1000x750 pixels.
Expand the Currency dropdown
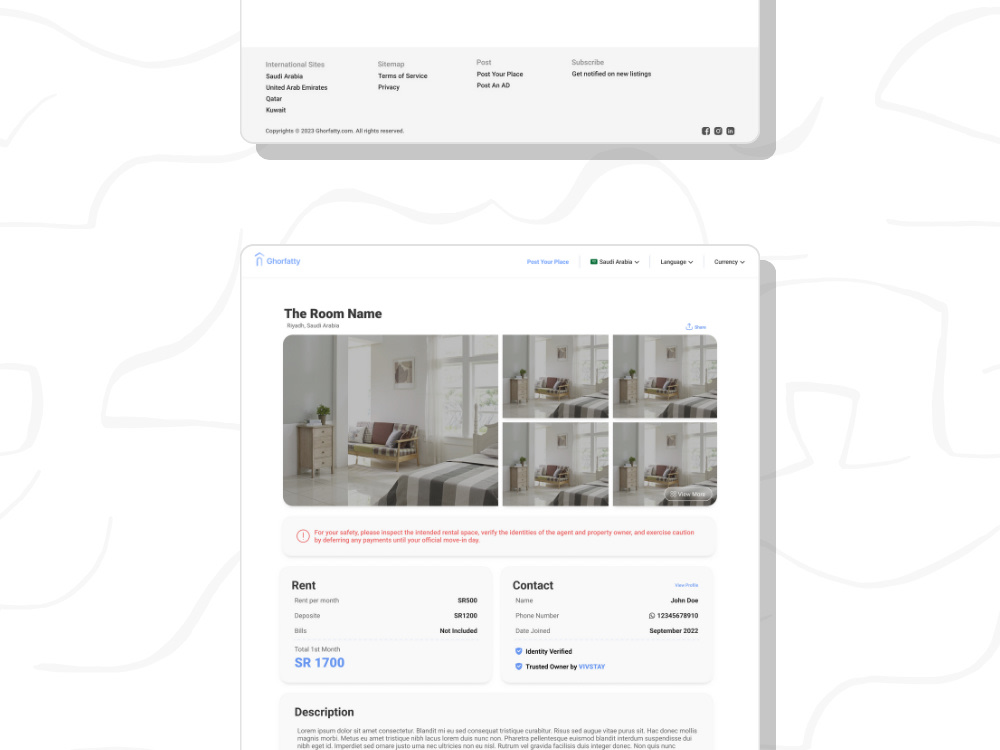click(729, 262)
